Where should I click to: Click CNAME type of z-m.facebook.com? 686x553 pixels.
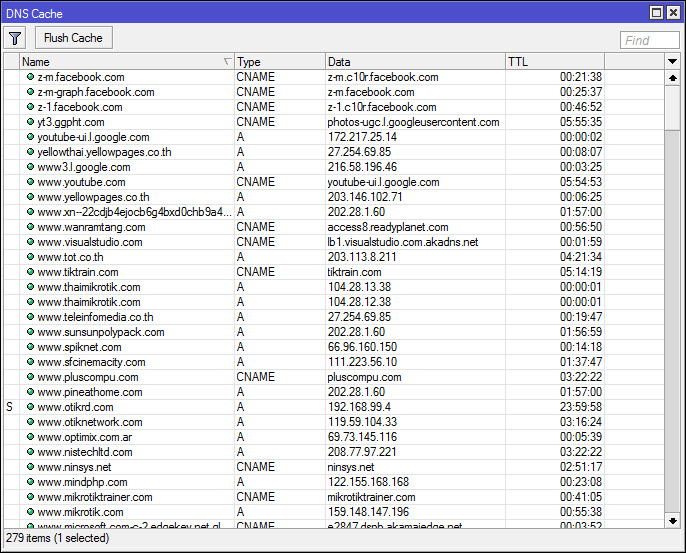pos(256,77)
